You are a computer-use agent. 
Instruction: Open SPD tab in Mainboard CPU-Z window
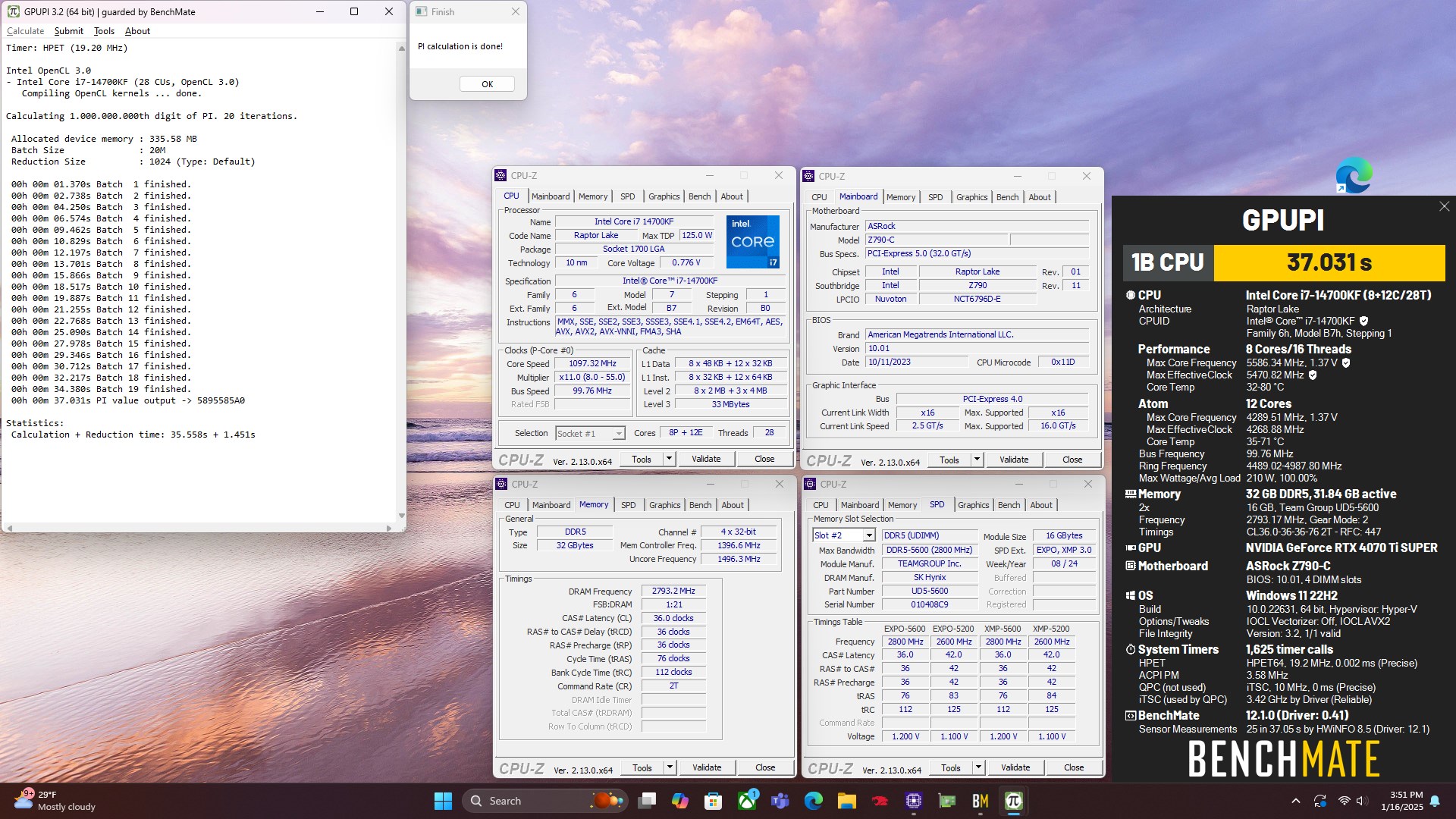(x=936, y=197)
